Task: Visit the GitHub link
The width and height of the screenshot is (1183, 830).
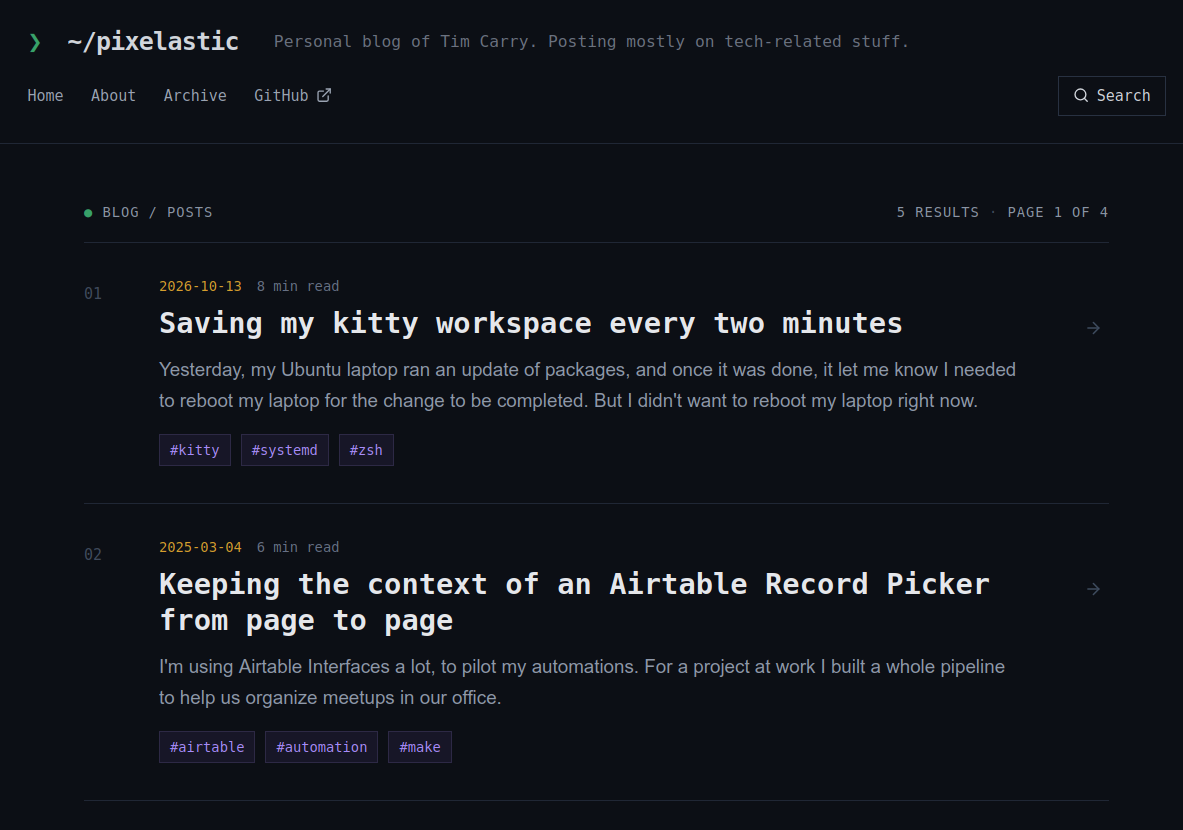Action: pyautogui.click(x=292, y=96)
